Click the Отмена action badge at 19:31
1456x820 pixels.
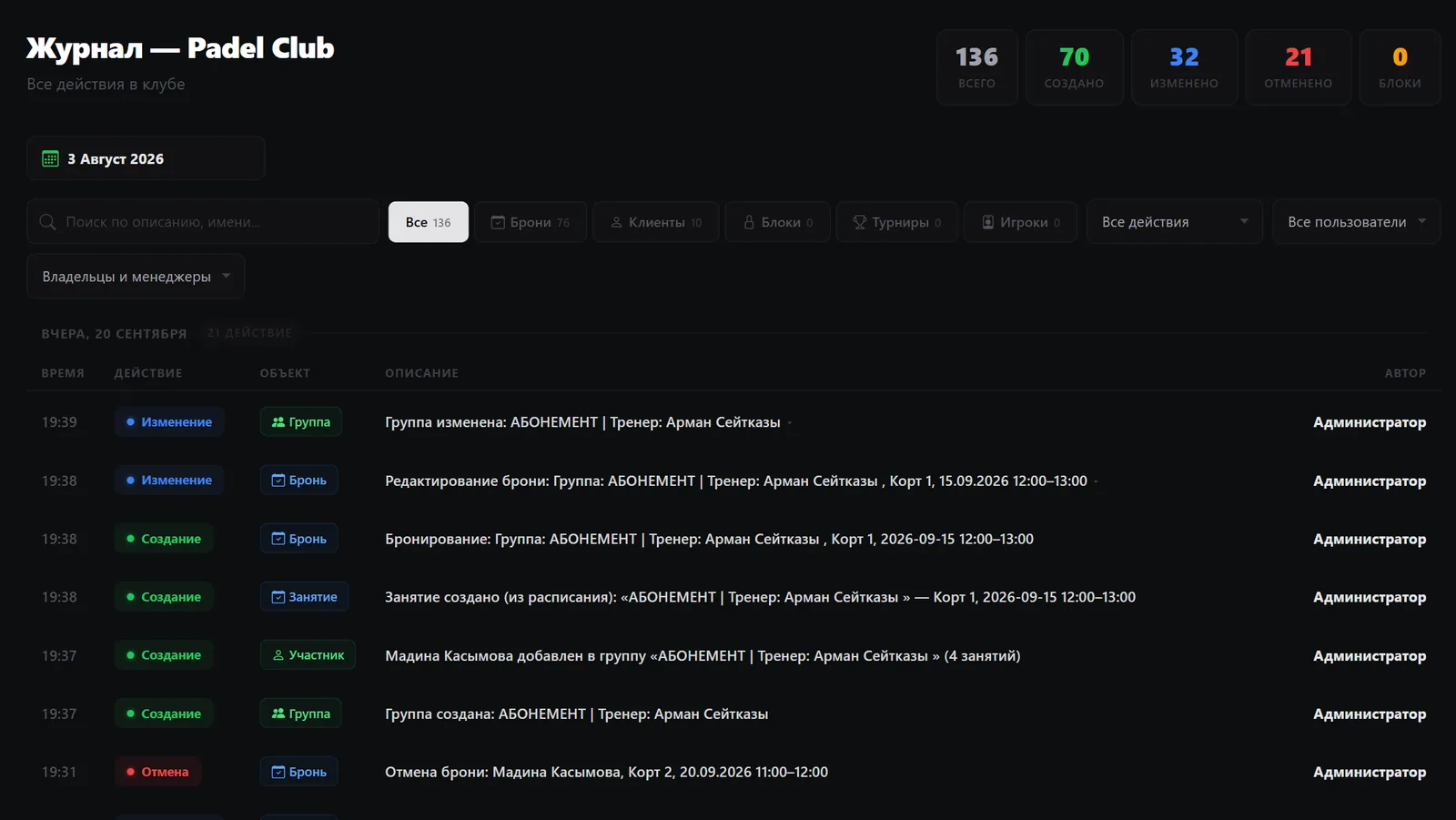point(158,772)
